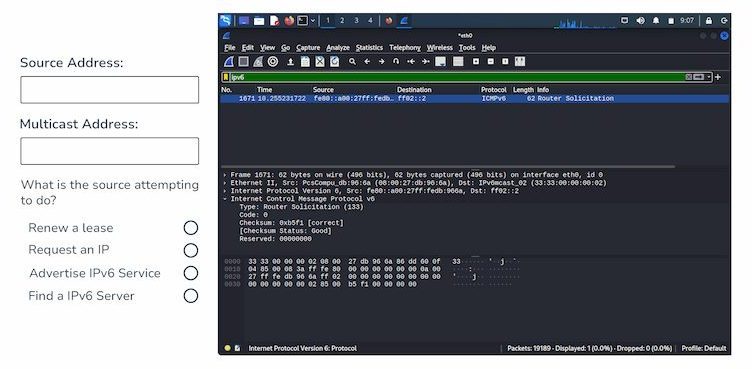Reload this capture file

tap(334, 61)
